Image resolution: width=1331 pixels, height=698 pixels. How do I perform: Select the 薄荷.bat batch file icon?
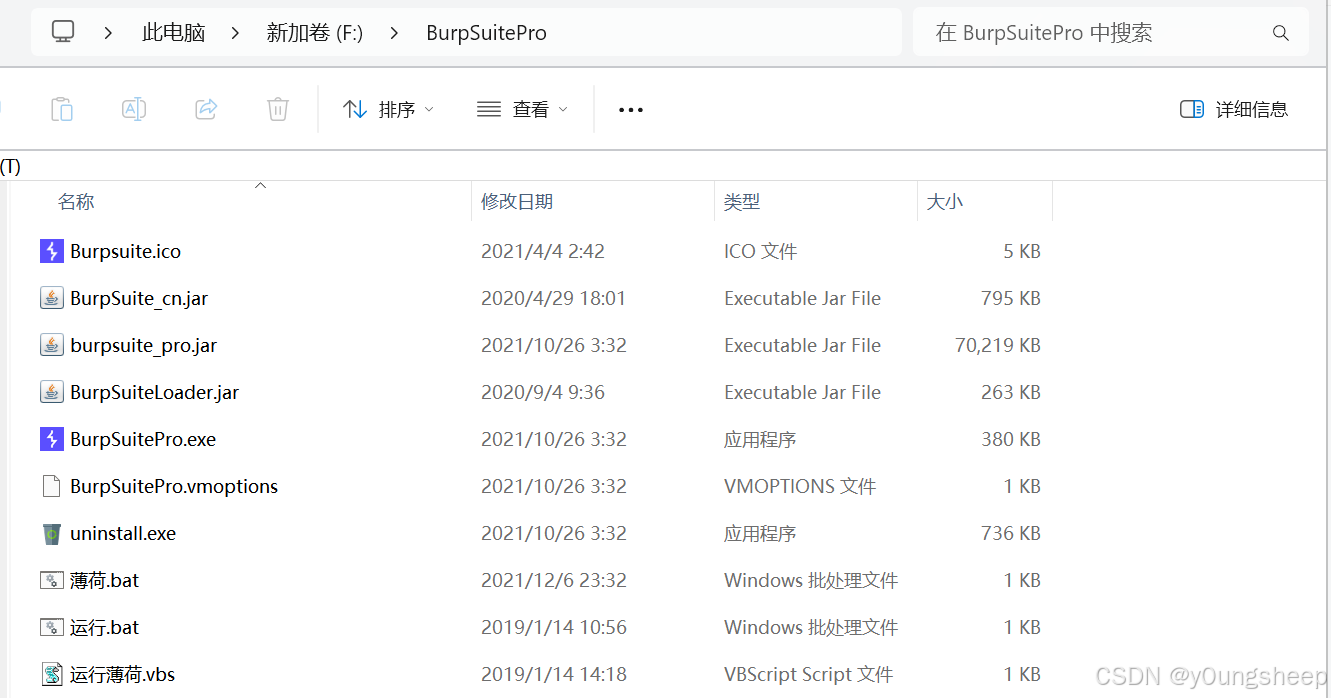(x=52, y=580)
